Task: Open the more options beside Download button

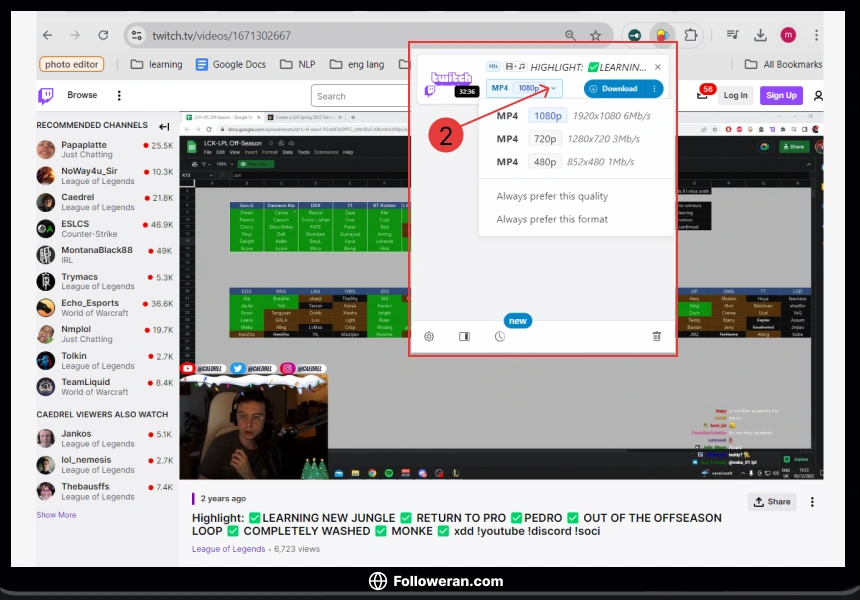Action: pyautogui.click(x=655, y=89)
